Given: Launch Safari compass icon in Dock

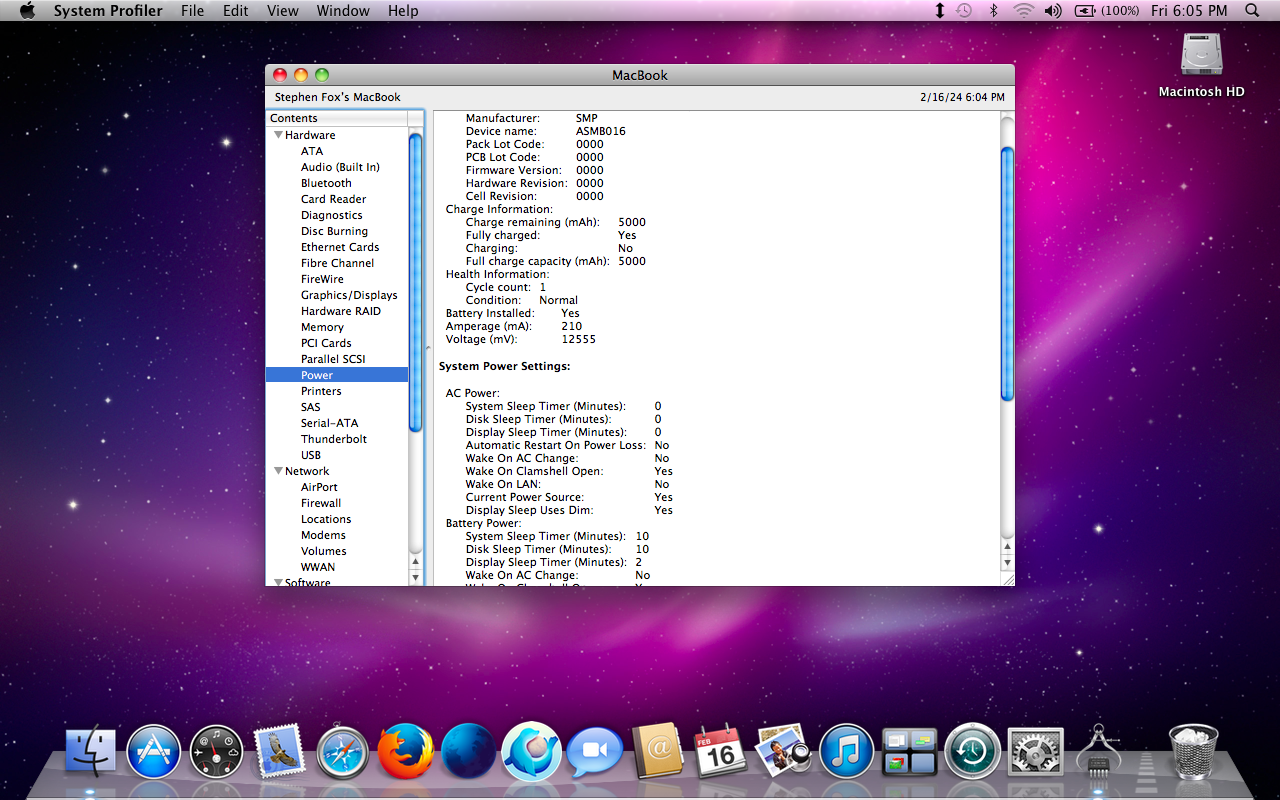Looking at the screenshot, I should 343,752.
